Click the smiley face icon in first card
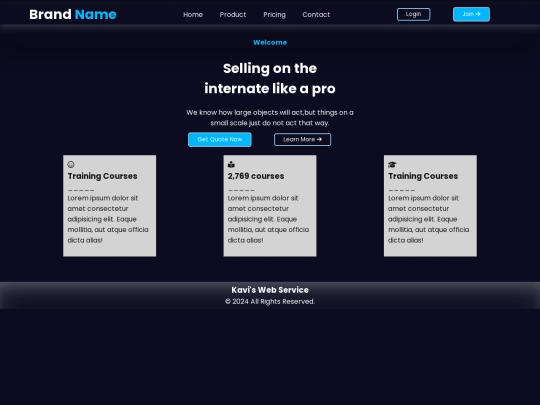540x405 pixels. [71, 165]
